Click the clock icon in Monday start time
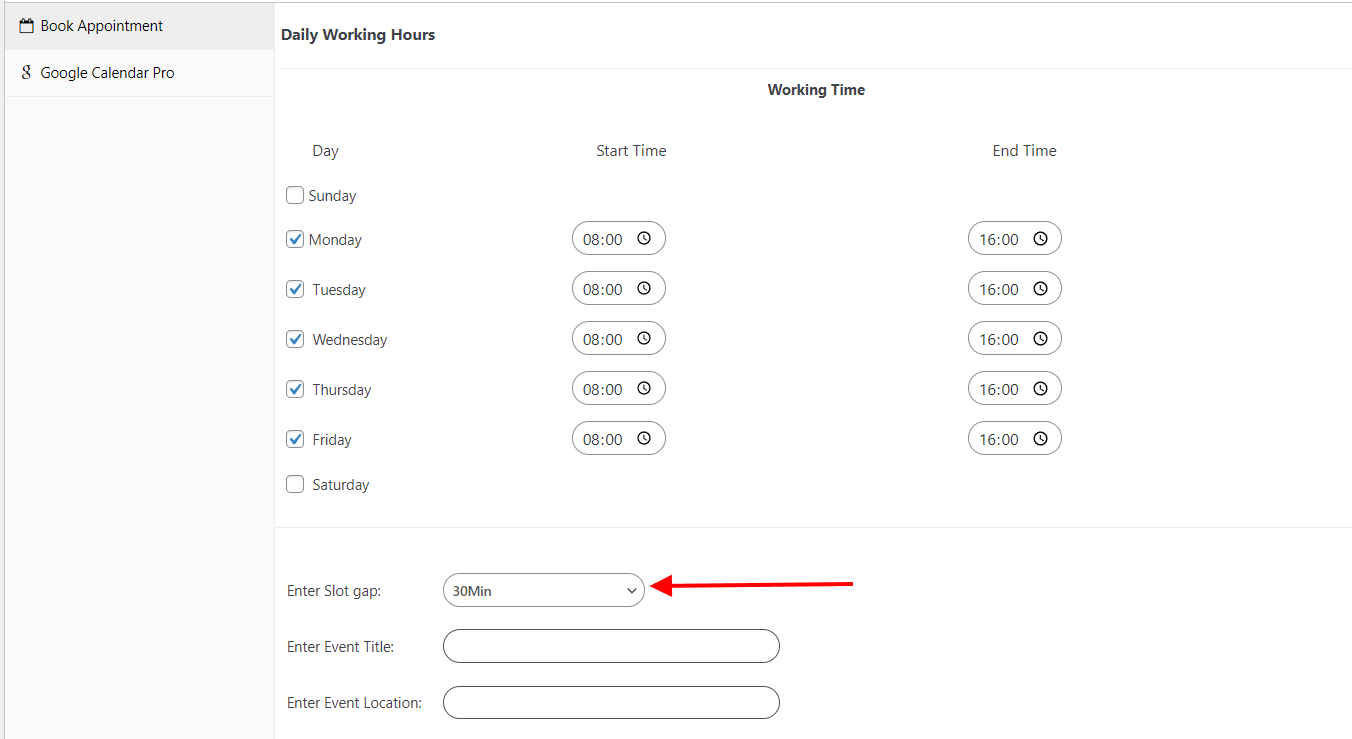The image size is (1352, 739). 644,239
